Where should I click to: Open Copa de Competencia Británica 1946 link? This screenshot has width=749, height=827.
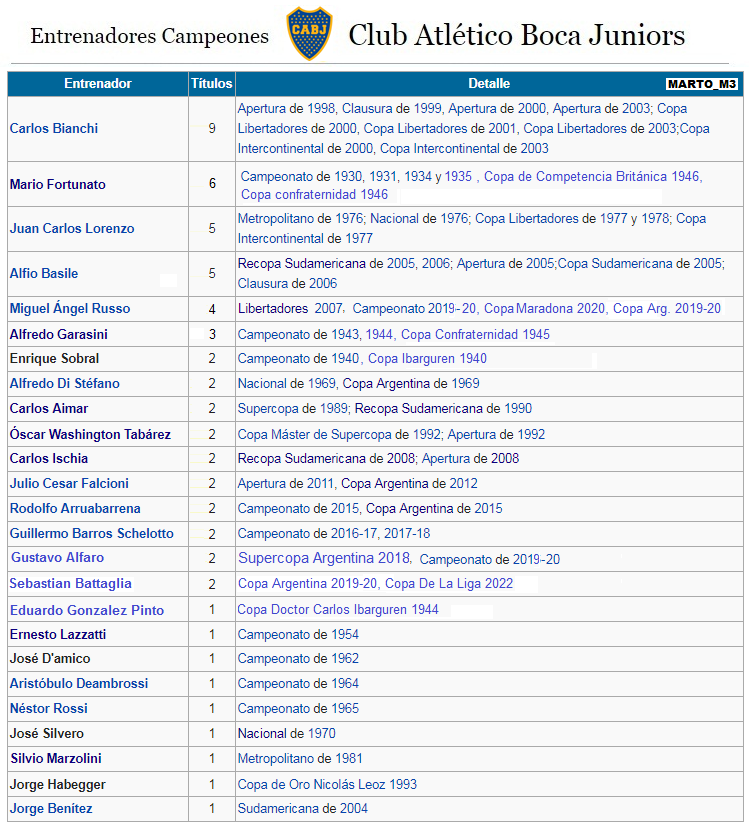click(x=591, y=176)
